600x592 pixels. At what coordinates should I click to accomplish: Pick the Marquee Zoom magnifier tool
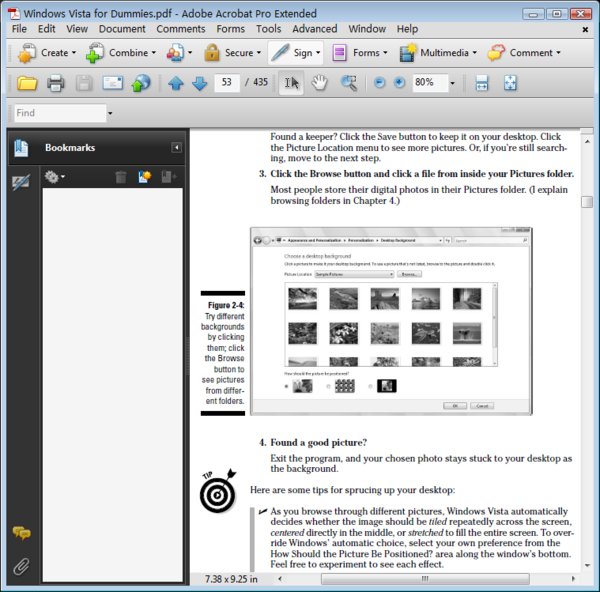(x=349, y=83)
